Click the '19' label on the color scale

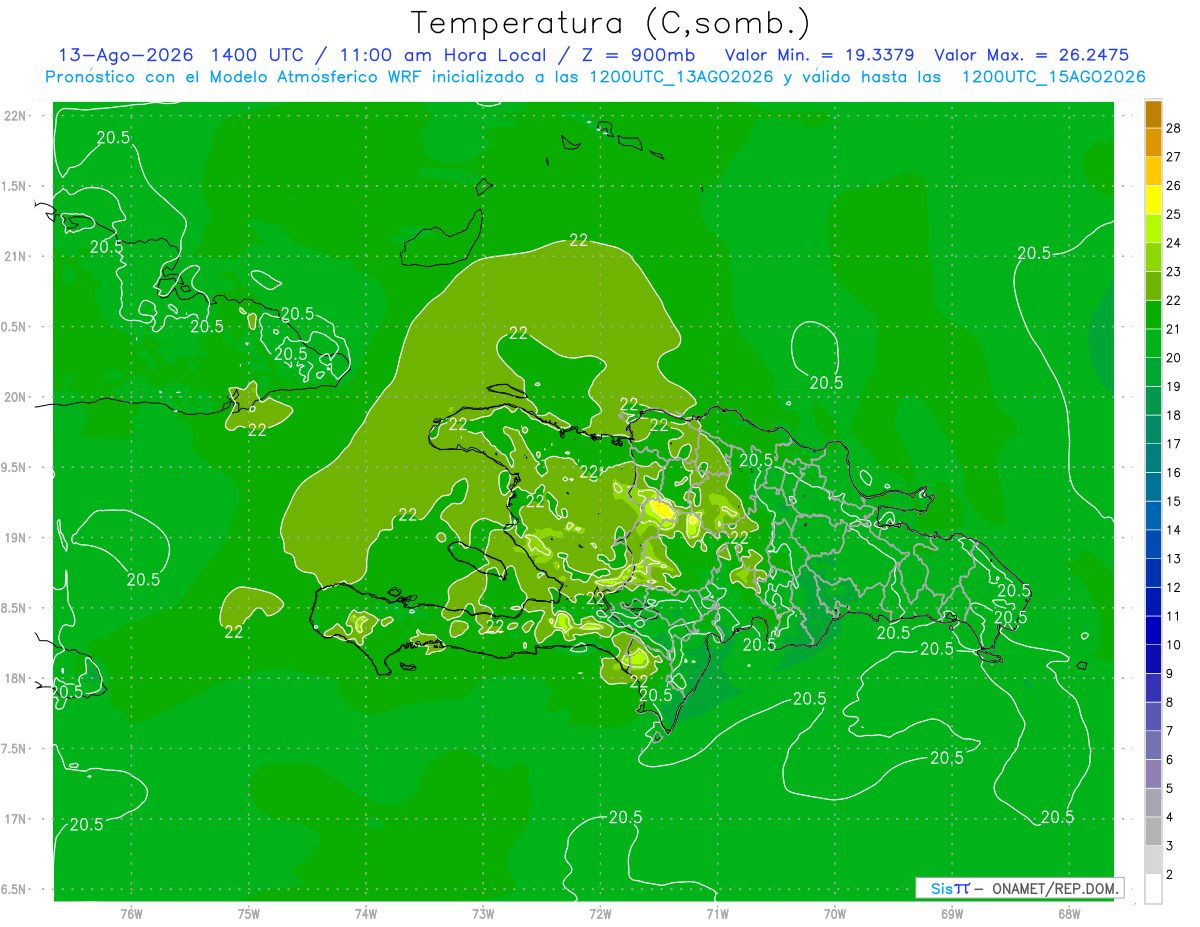click(x=1174, y=386)
